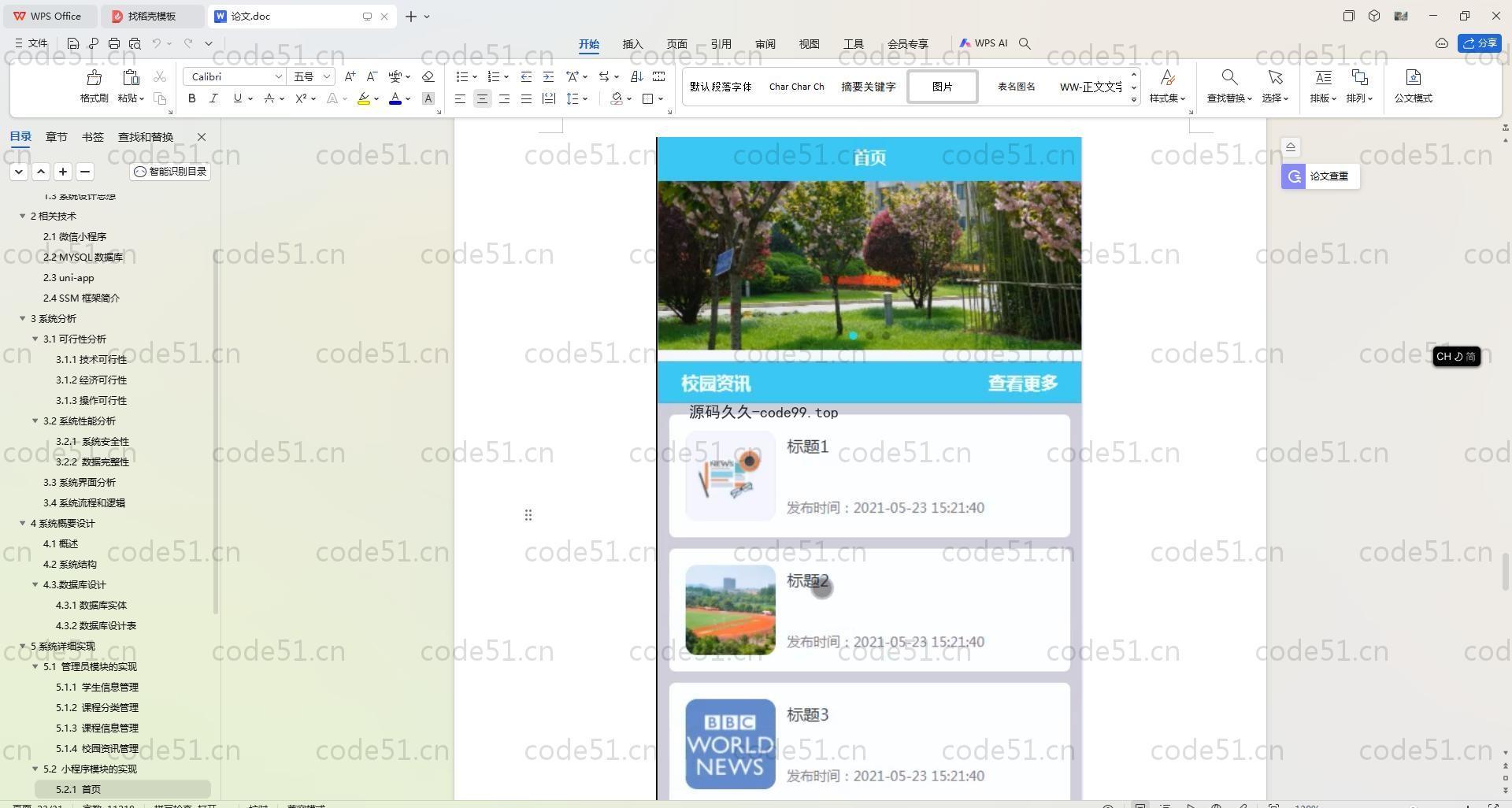Toggle character shading A button

428,98
